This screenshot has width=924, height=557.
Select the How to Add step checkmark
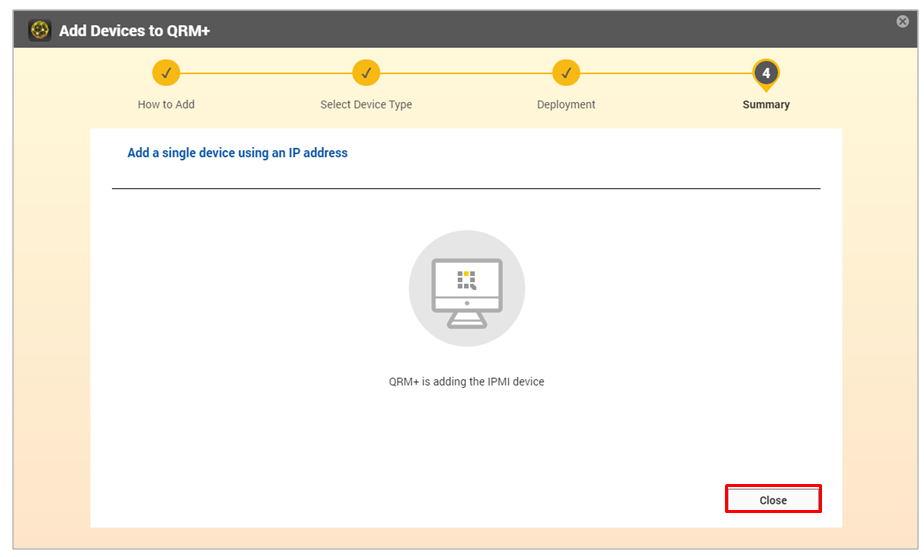click(x=166, y=73)
